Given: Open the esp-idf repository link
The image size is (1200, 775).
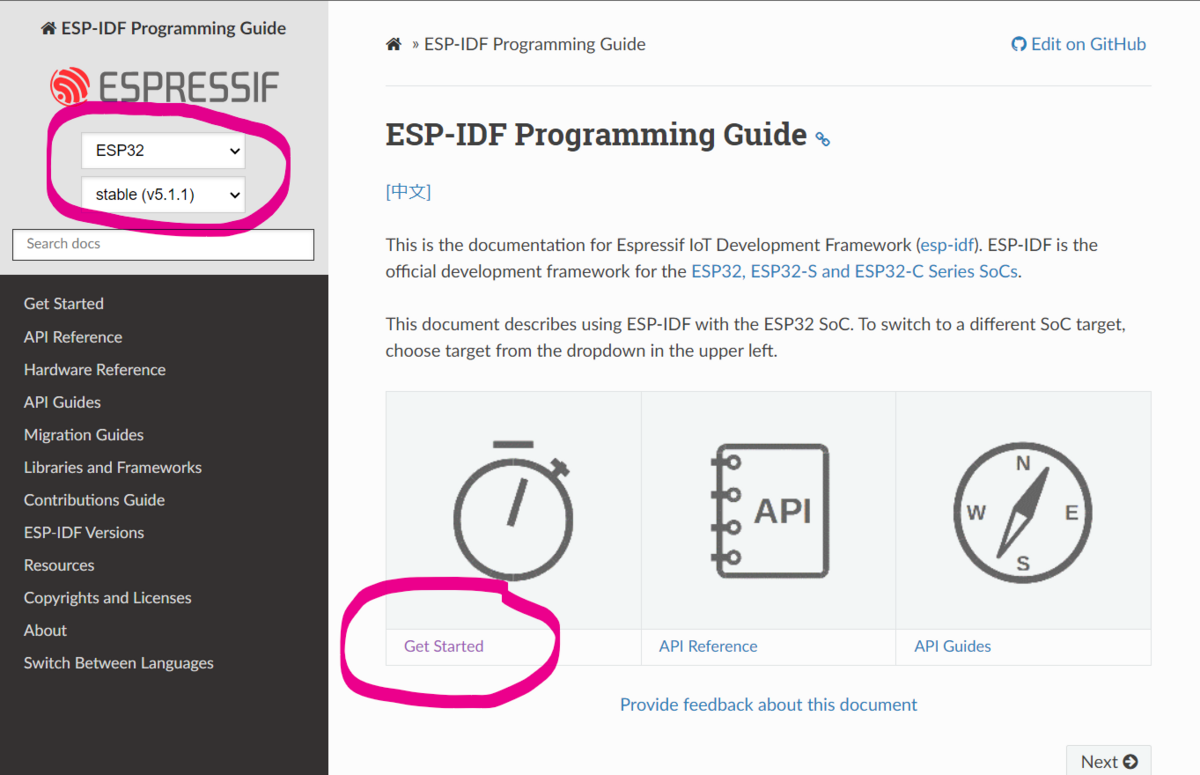Looking at the screenshot, I should click(x=946, y=245).
